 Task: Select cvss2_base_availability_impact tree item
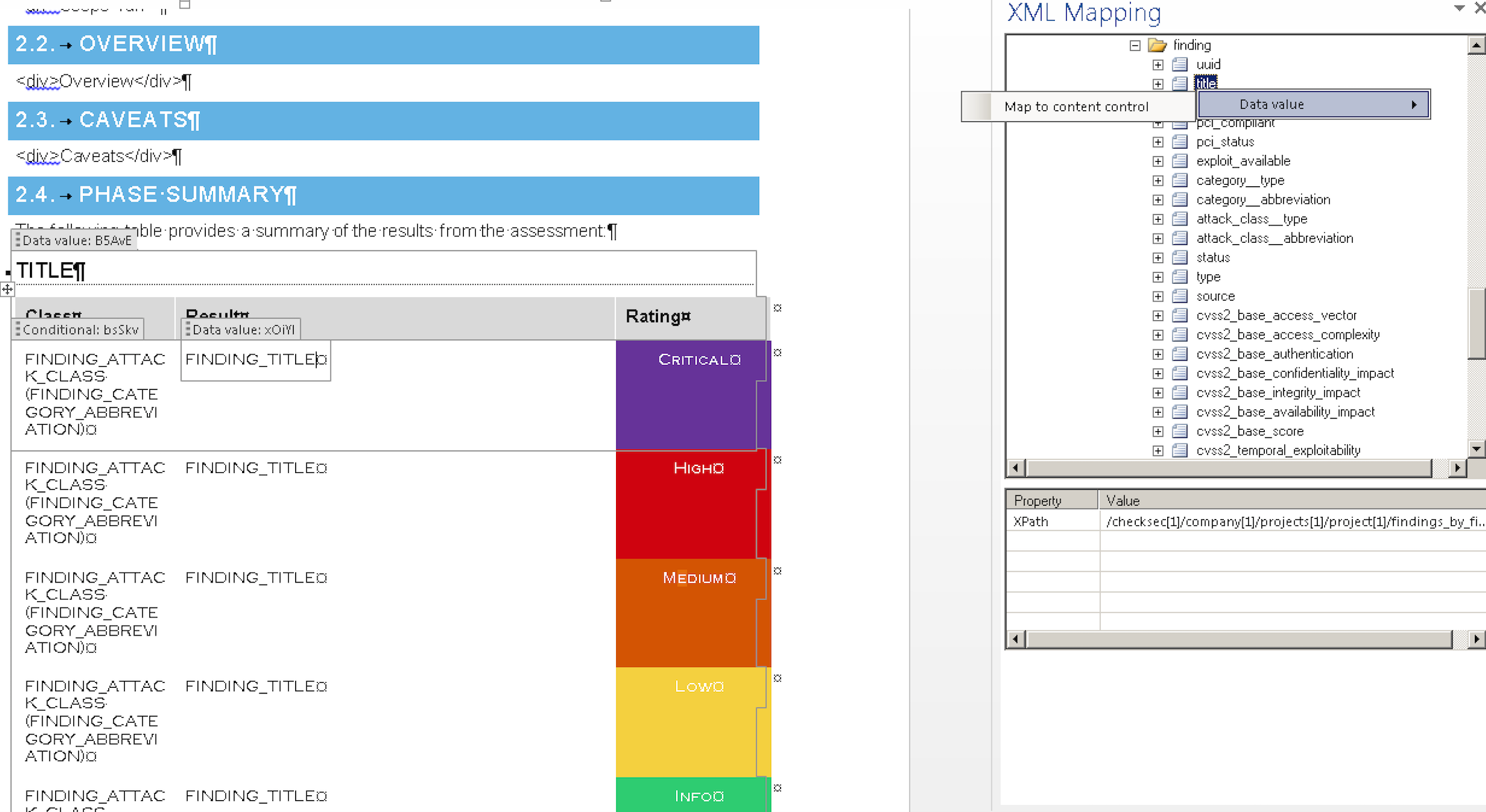pos(1285,412)
